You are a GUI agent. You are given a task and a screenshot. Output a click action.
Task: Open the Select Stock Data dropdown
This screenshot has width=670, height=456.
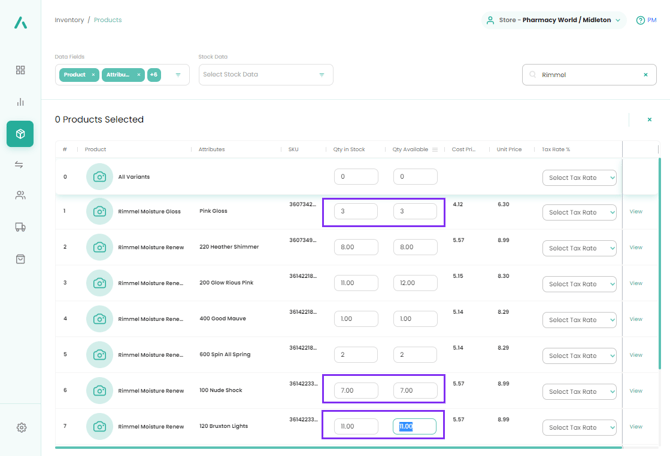pyautogui.click(x=265, y=75)
